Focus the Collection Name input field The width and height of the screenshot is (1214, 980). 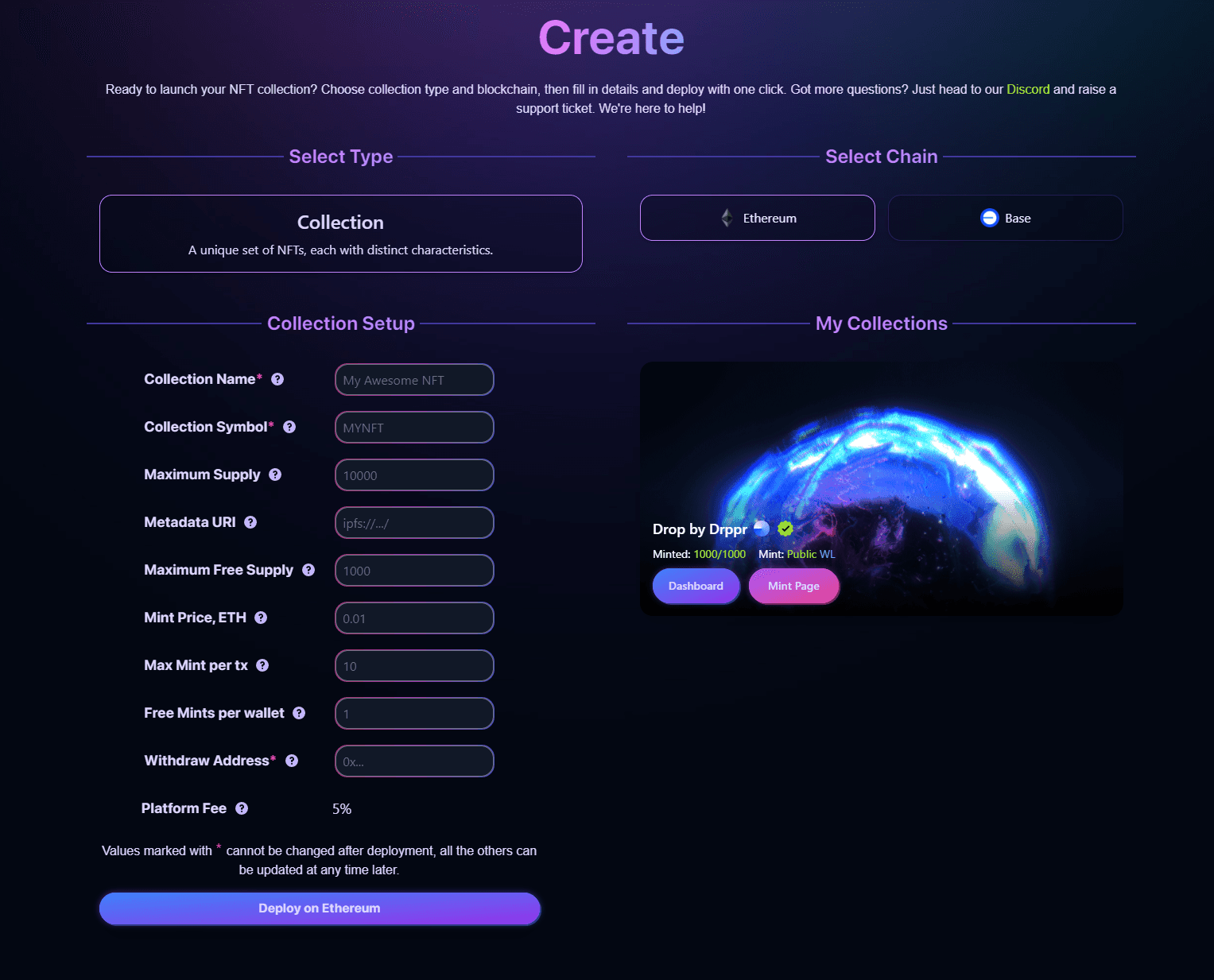[414, 380]
